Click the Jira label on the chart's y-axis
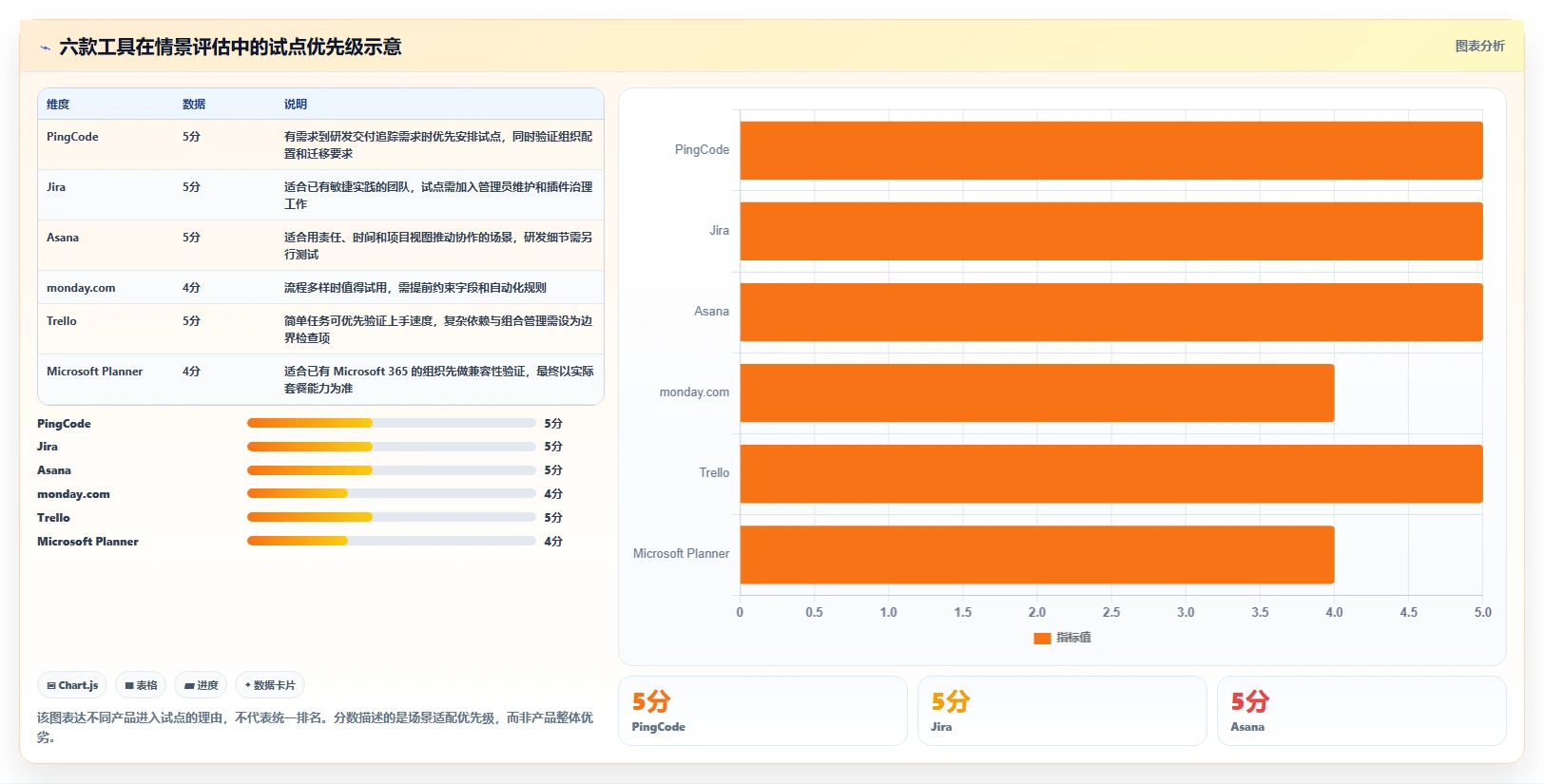The image size is (1544, 784). click(x=719, y=231)
